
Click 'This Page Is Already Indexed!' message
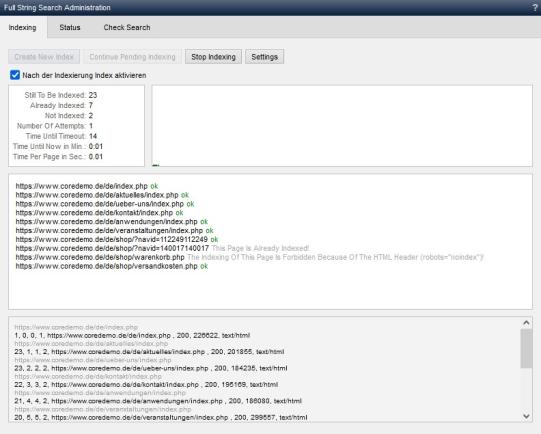coord(260,248)
